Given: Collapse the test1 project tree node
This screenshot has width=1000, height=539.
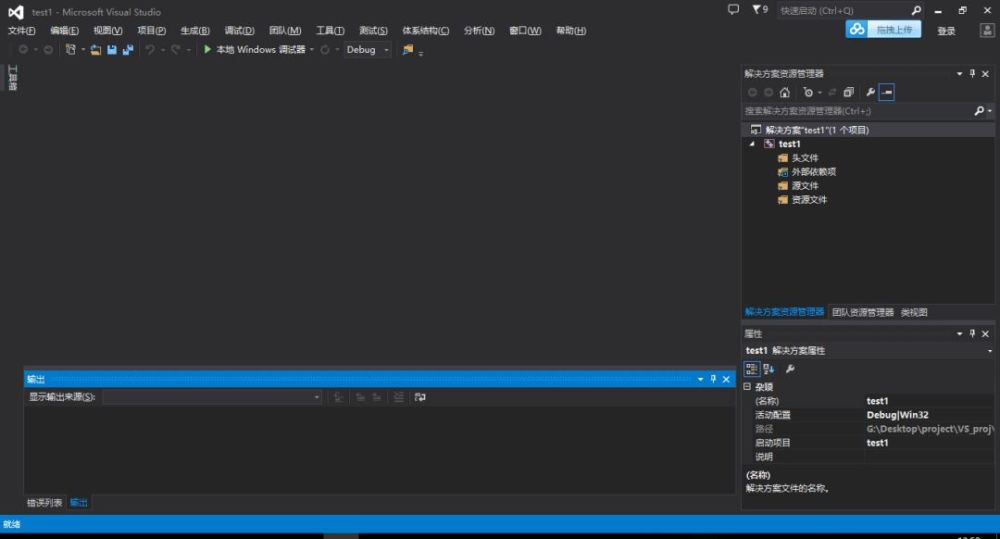Looking at the screenshot, I should pyautogui.click(x=753, y=144).
